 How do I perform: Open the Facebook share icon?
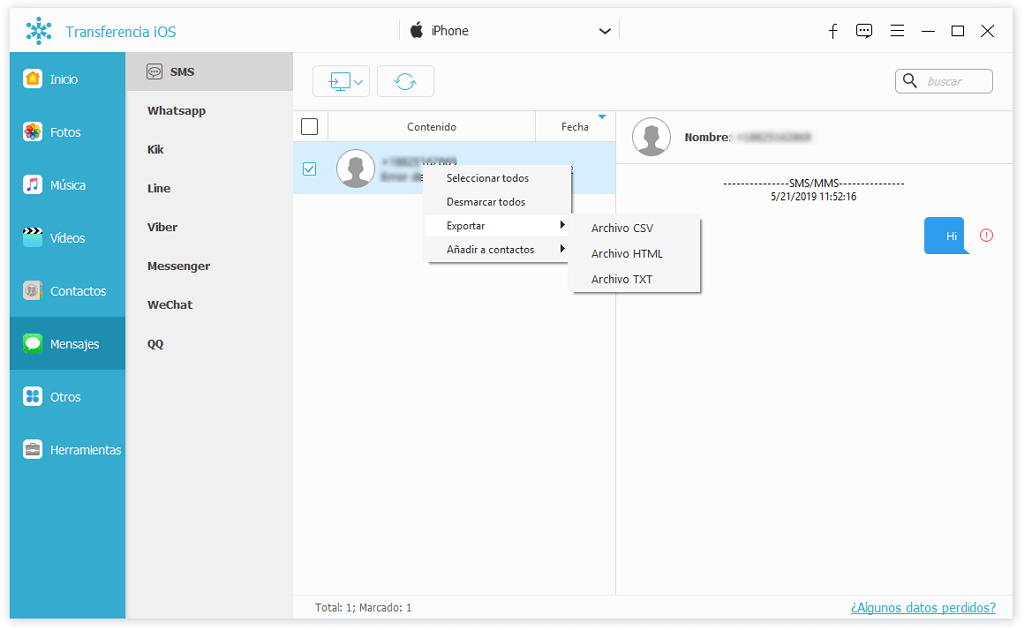click(x=833, y=31)
